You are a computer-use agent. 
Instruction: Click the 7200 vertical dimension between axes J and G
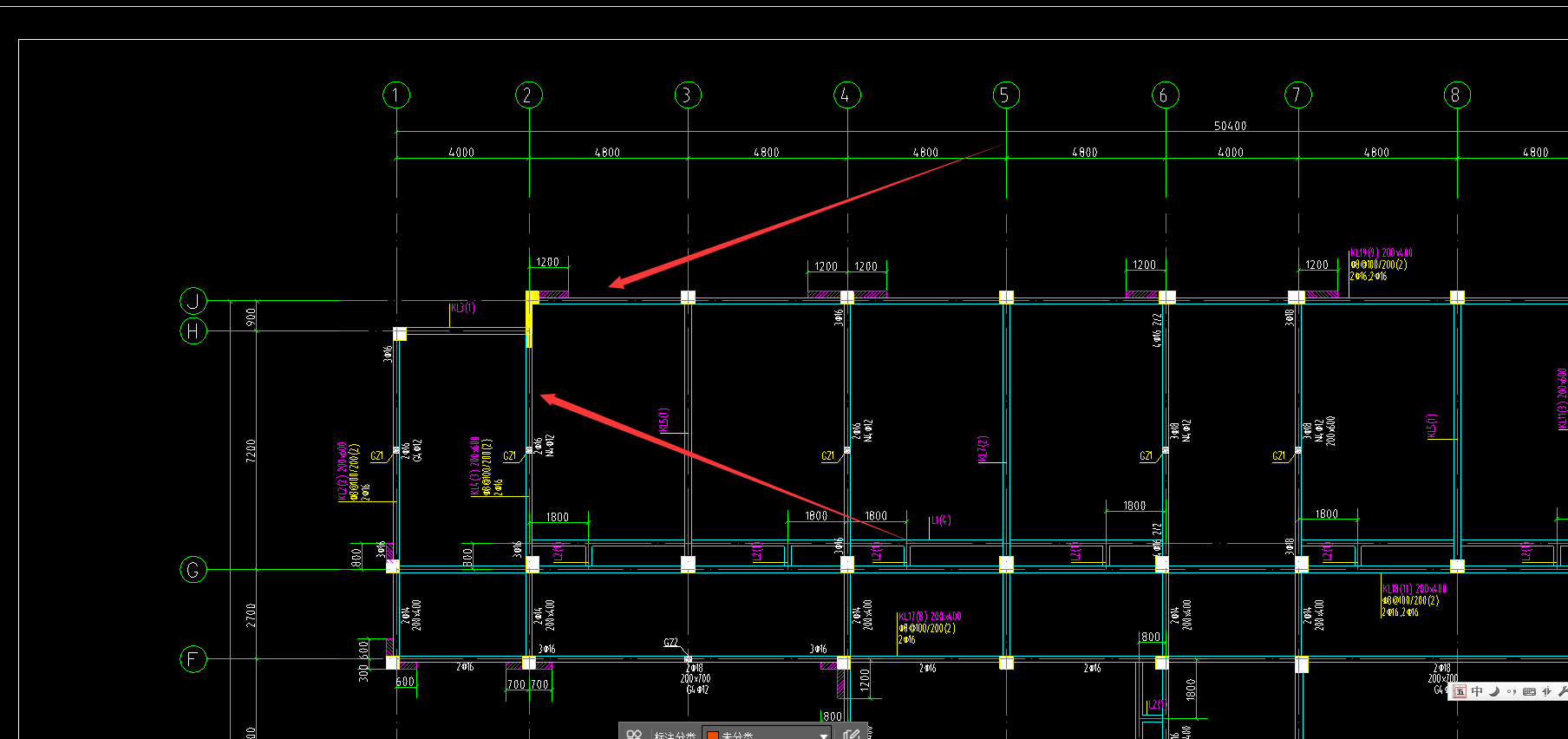251,450
